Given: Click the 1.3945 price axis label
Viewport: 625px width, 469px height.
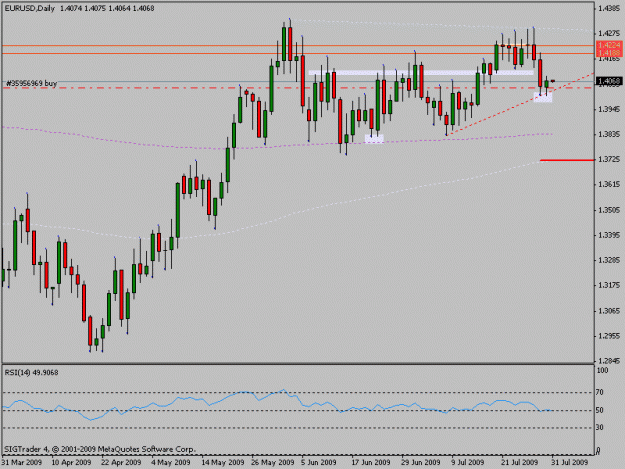Looking at the screenshot, I should pos(609,109).
